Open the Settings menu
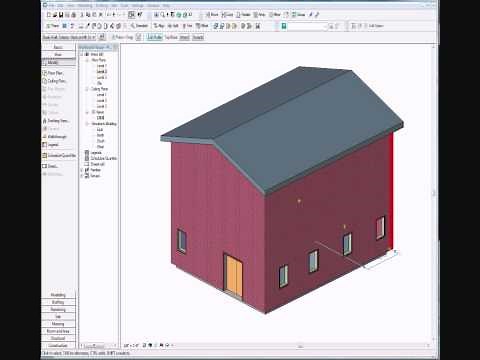 [x=137, y=6]
